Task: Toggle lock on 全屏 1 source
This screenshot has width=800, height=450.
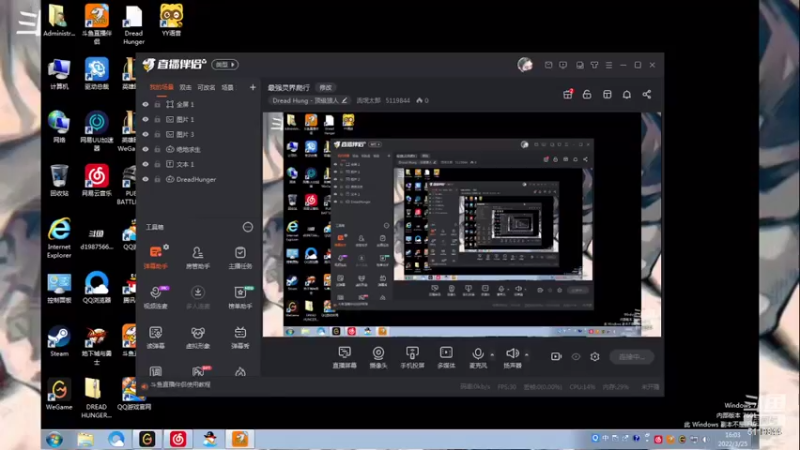Action: point(157,104)
